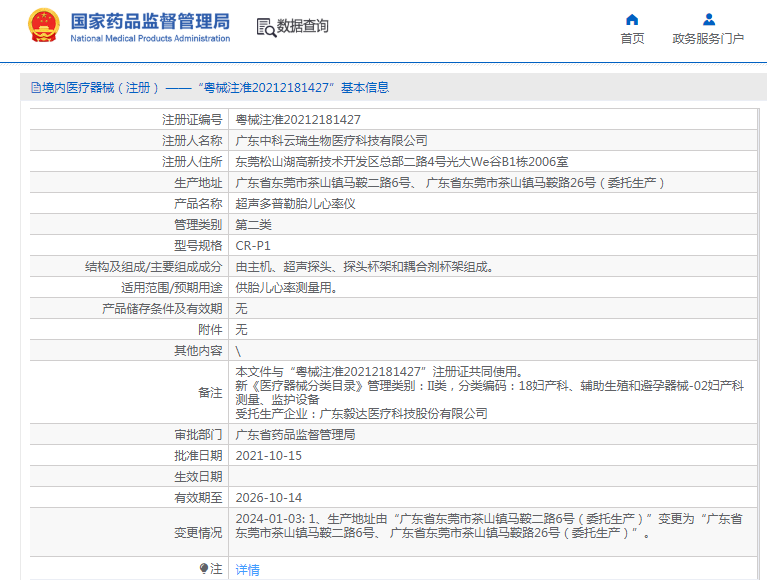Click the document icon before 境内医疗器械
The width and height of the screenshot is (767, 580).
tap(36, 88)
